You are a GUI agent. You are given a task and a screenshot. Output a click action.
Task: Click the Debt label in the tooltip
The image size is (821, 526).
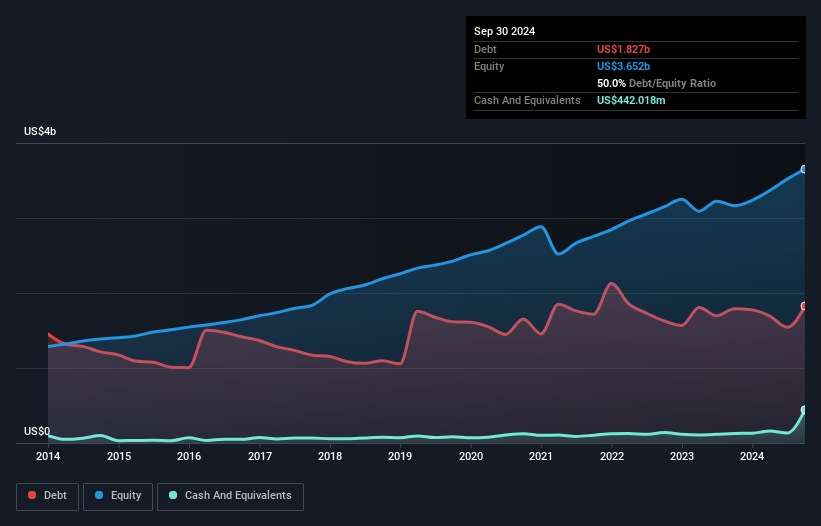tap(485, 49)
